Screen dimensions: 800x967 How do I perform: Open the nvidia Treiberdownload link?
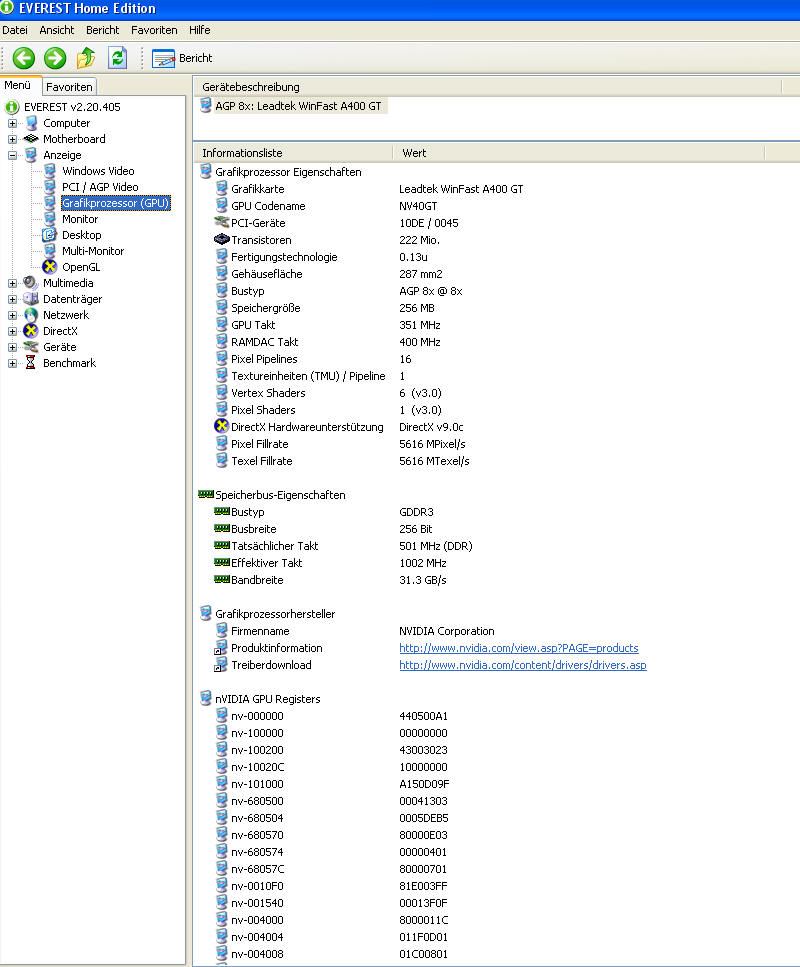pos(522,665)
